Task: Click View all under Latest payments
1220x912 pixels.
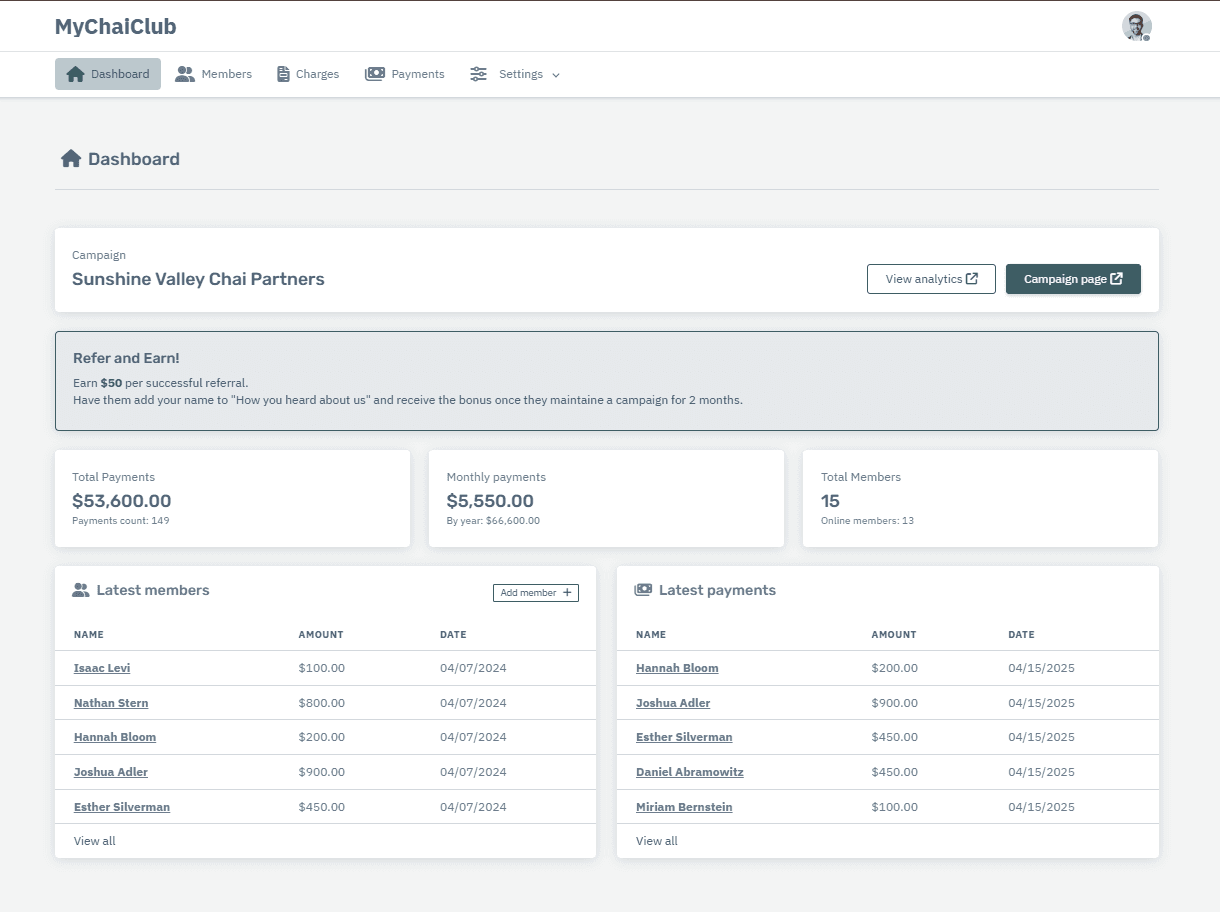Action: [x=657, y=841]
